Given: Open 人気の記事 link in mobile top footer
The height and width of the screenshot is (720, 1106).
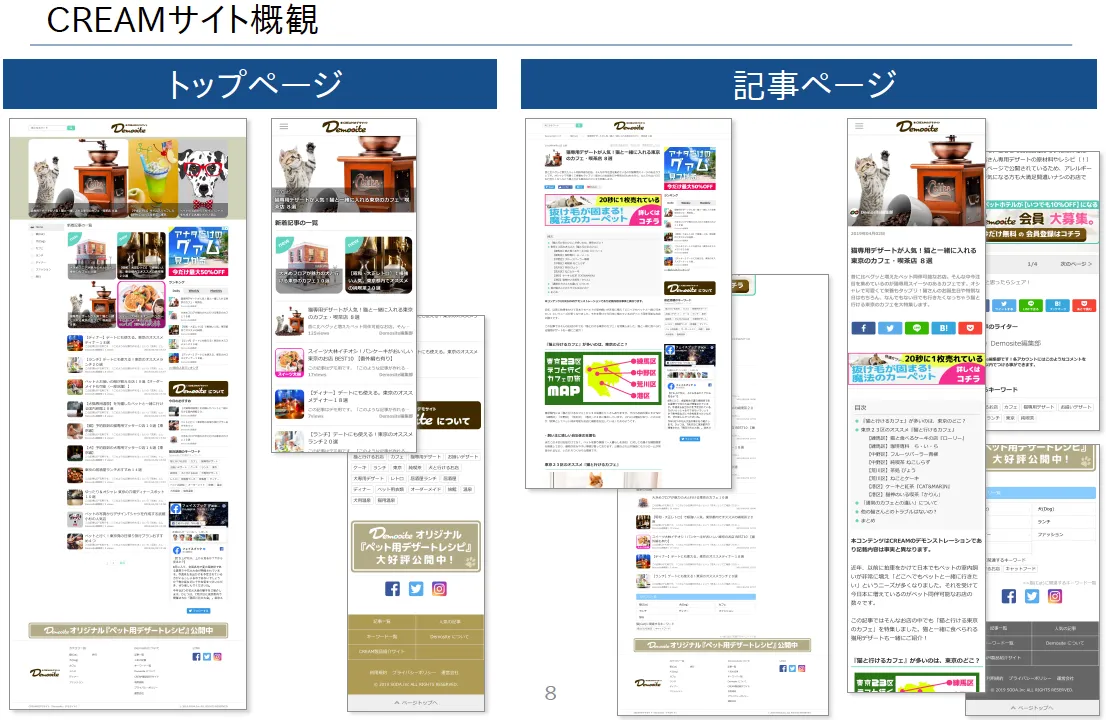Looking at the screenshot, I should coord(450,621).
